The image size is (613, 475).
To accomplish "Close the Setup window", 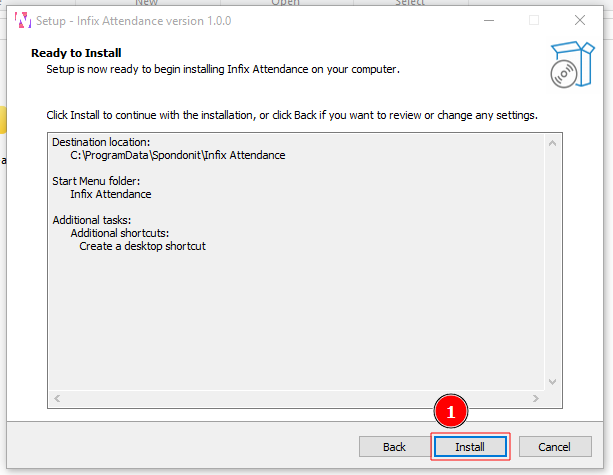I will click(x=580, y=20).
